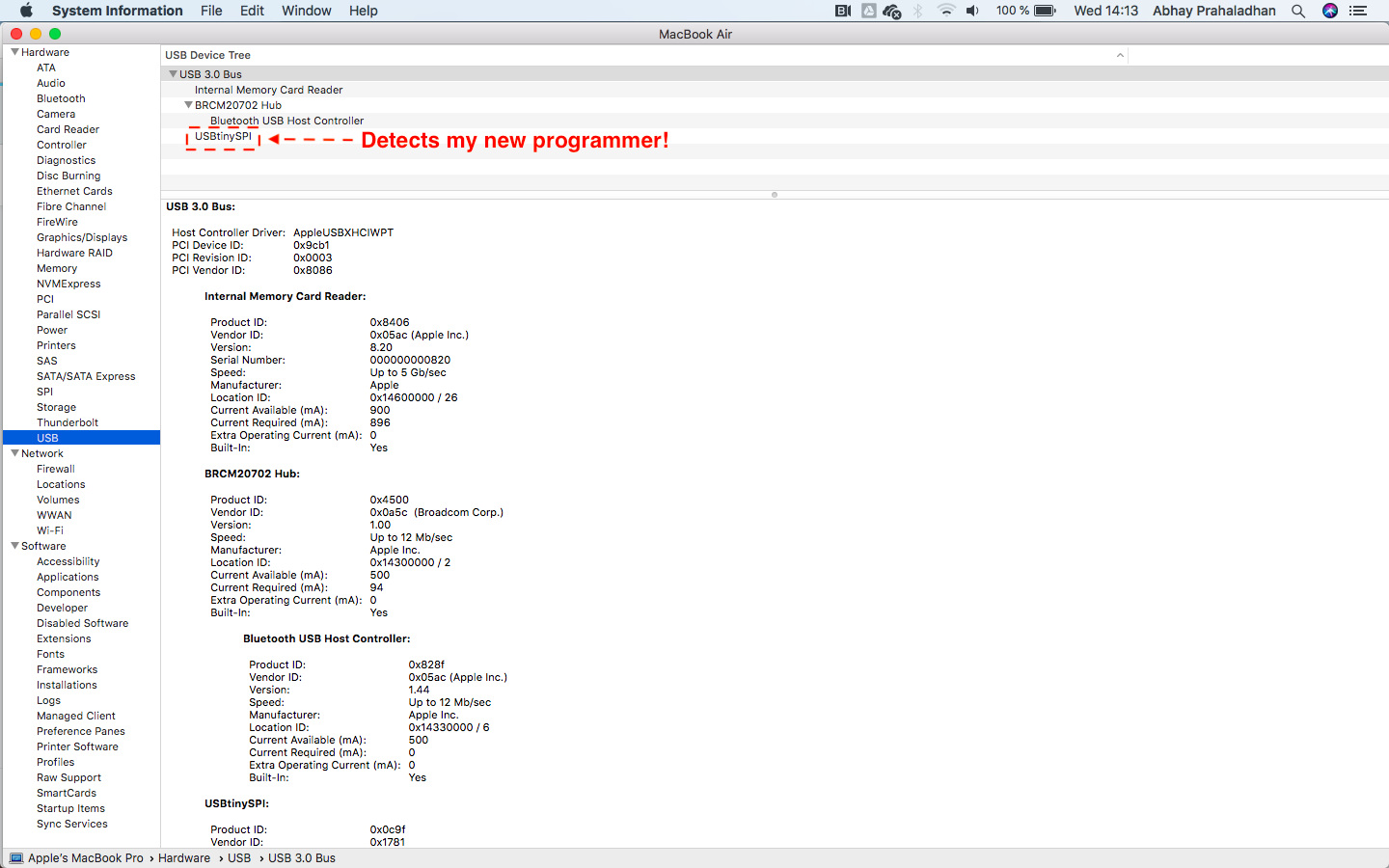Viewport: 1389px width, 868px height.
Task: Click serial number 000000000820
Action: coord(410,360)
